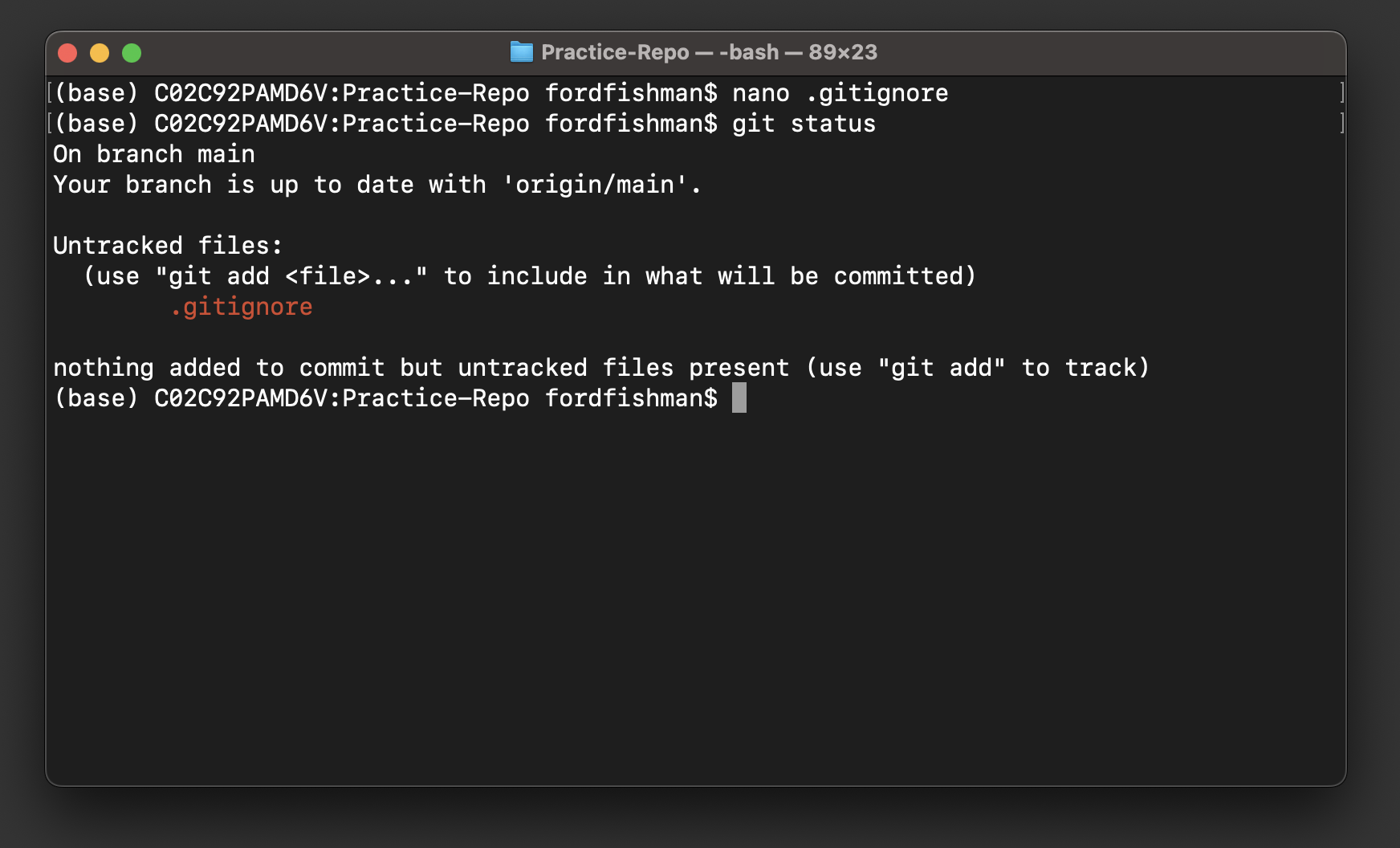Click the "git status" command text
The height and width of the screenshot is (848, 1400).
tap(803, 124)
